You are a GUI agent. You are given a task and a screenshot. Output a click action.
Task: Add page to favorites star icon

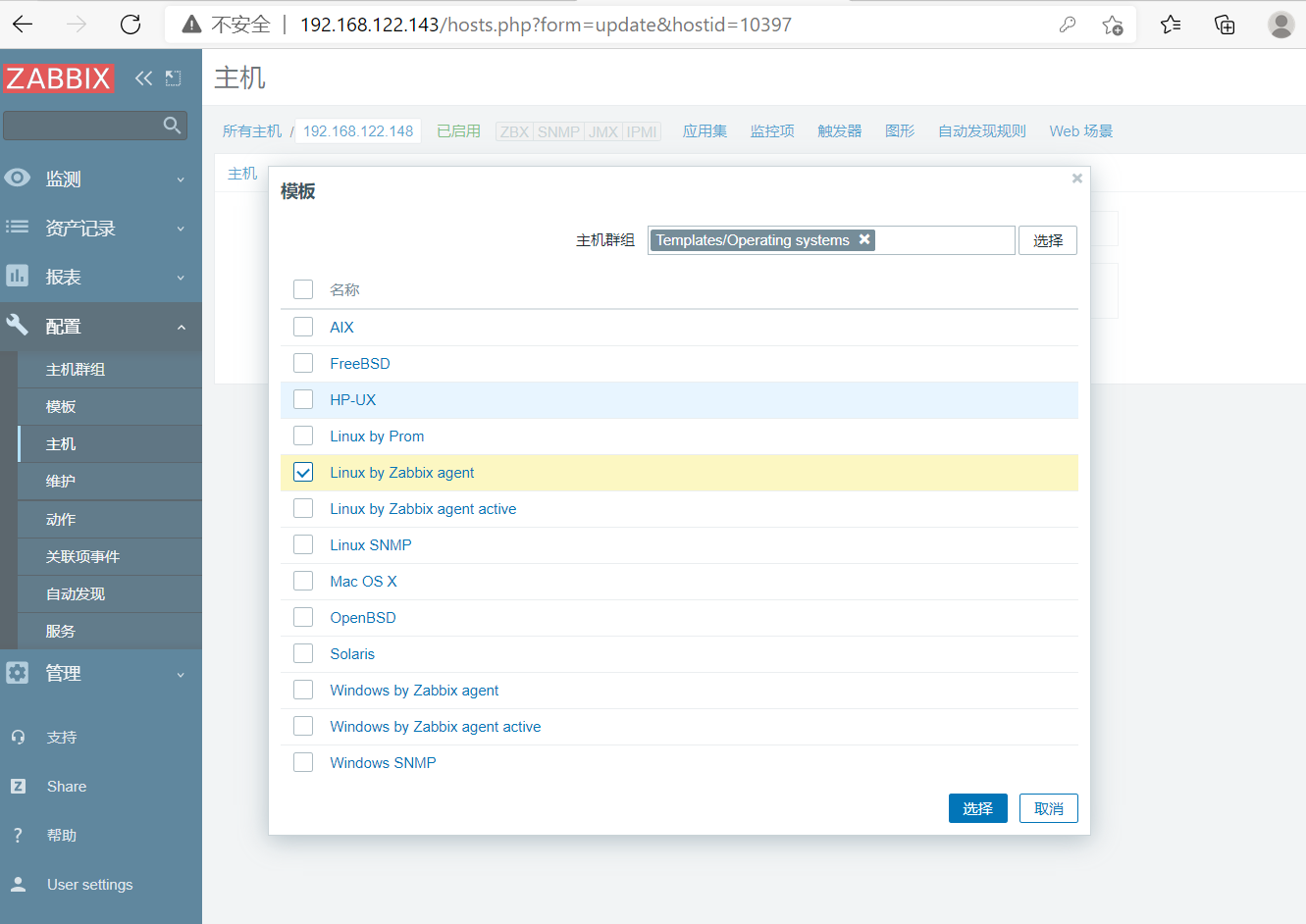click(x=1112, y=25)
